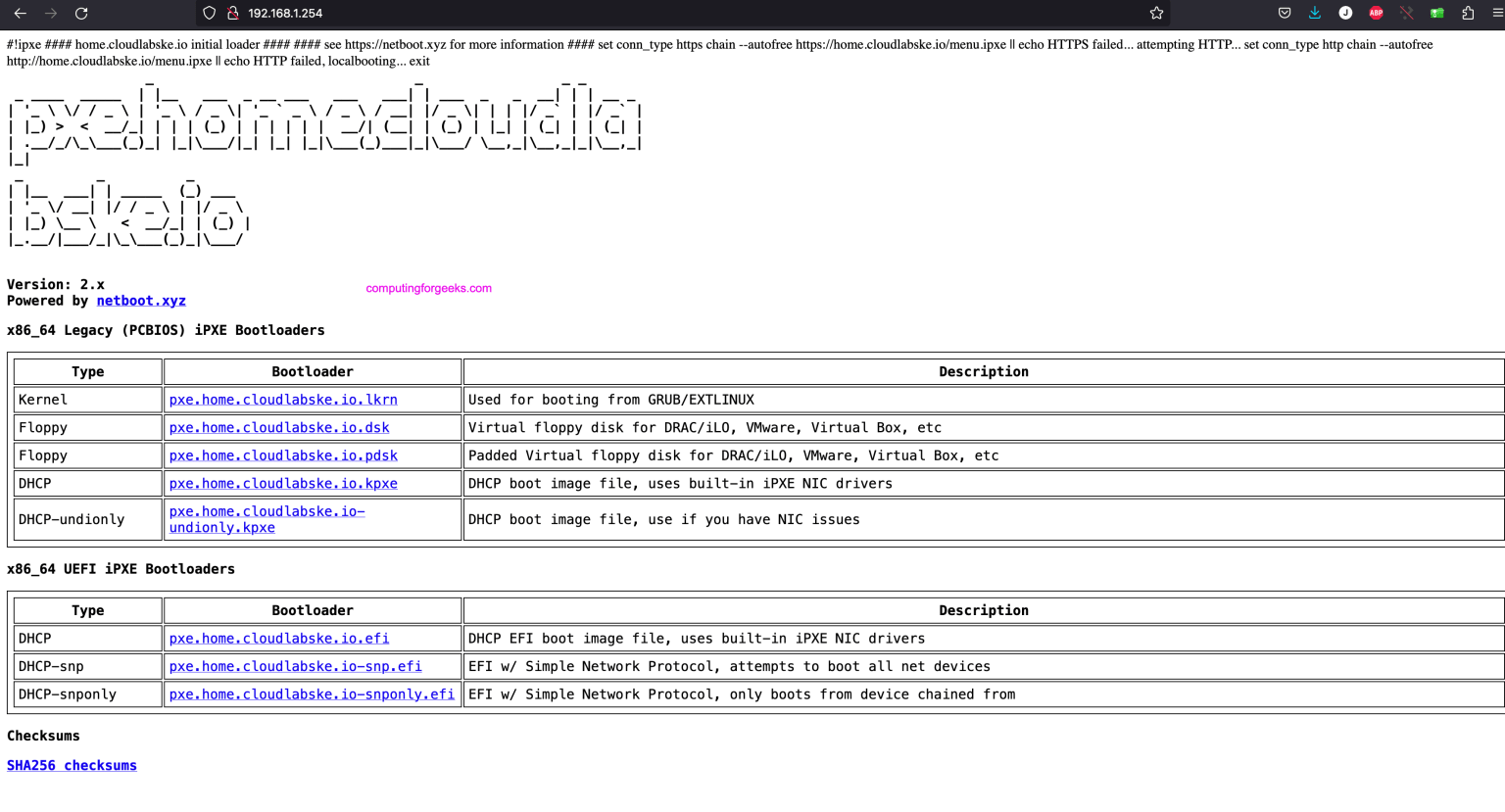The width and height of the screenshot is (1505, 812).
Task: Download the pxe.home.cloudlabske.io.pdsk padded floppy
Action: pos(283,455)
